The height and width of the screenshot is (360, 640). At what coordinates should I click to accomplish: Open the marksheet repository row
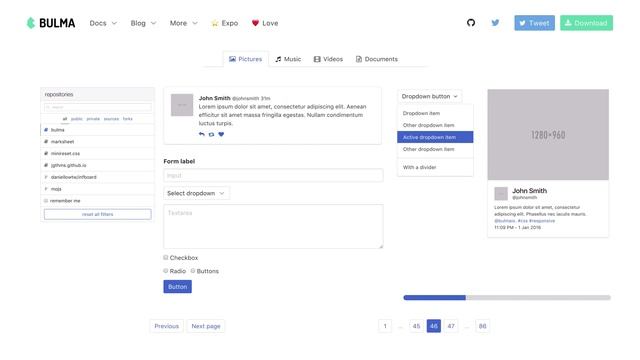point(98,142)
